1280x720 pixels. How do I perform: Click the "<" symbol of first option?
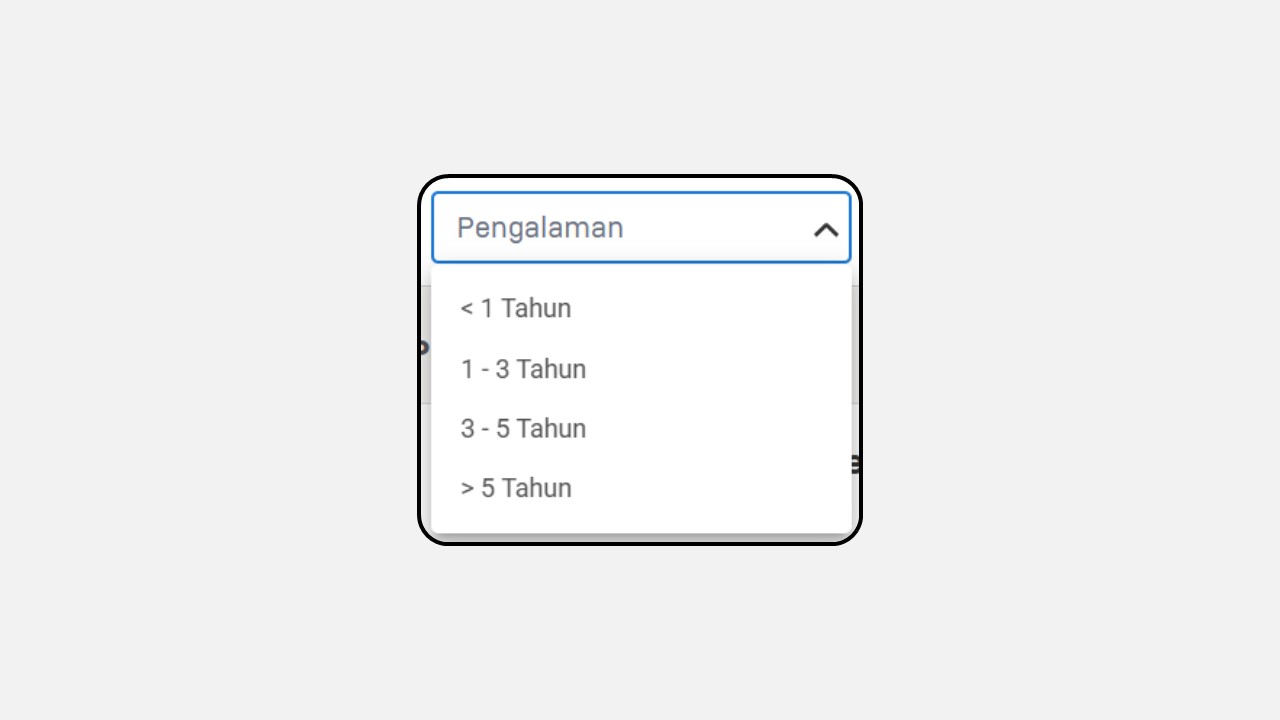pos(467,309)
